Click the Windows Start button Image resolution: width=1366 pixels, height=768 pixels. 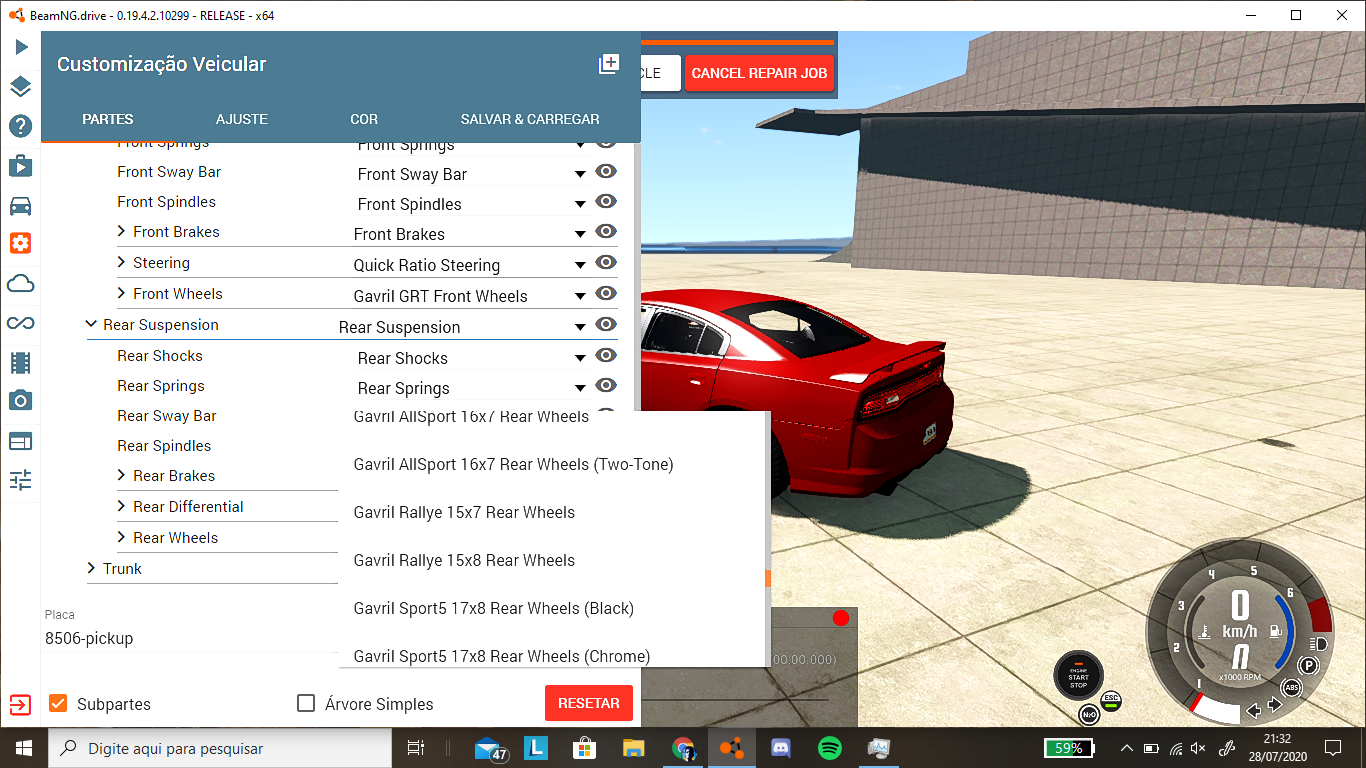coord(23,748)
